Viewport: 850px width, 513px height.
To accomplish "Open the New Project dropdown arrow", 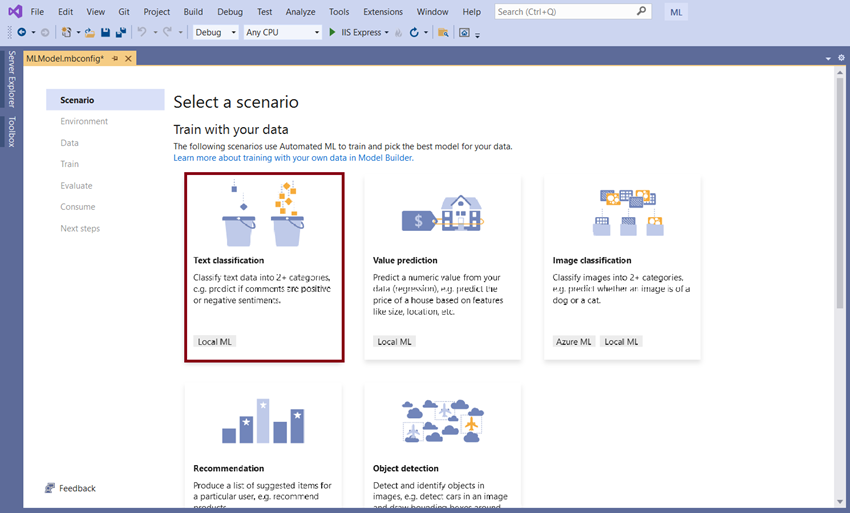I will point(78,33).
